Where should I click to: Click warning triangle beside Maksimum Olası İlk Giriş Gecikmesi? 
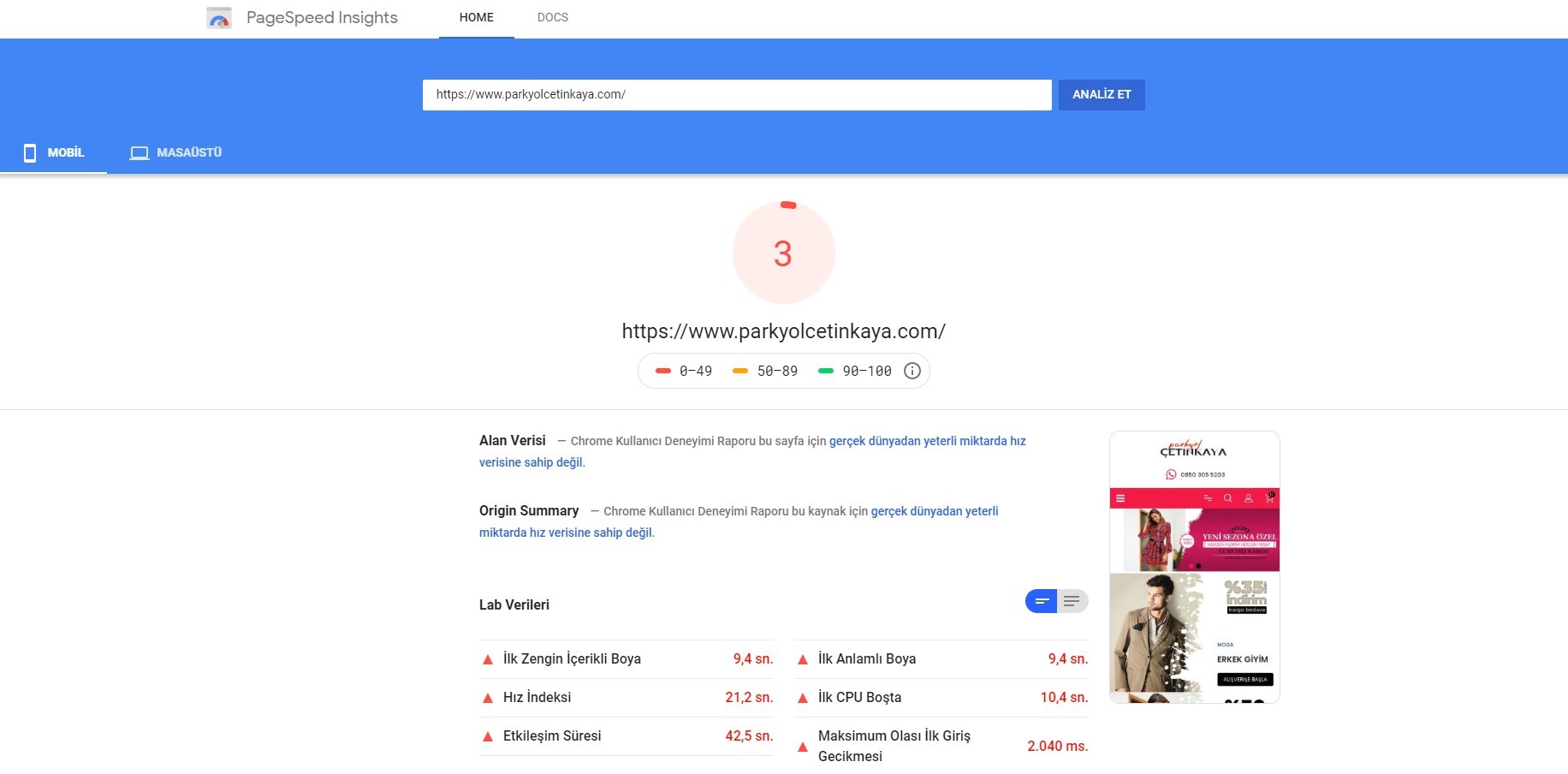pos(803,747)
